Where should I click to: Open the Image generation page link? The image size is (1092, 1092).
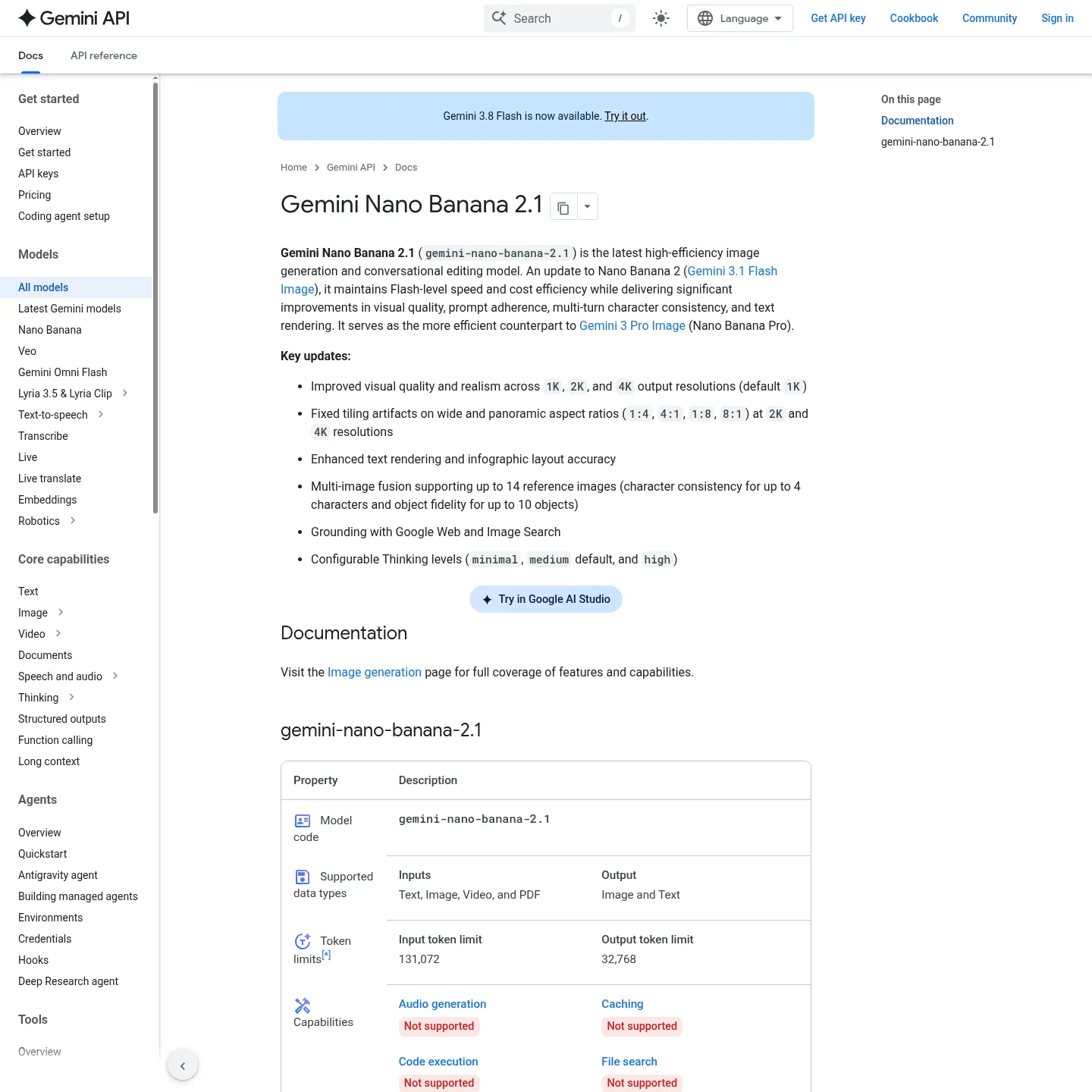[x=375, y=672]
